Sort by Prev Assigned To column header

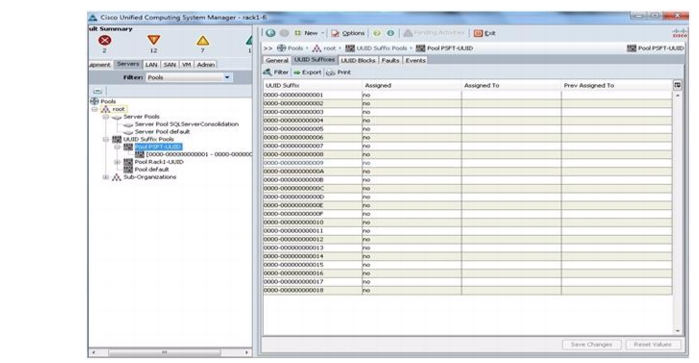(x=617, y=85)
